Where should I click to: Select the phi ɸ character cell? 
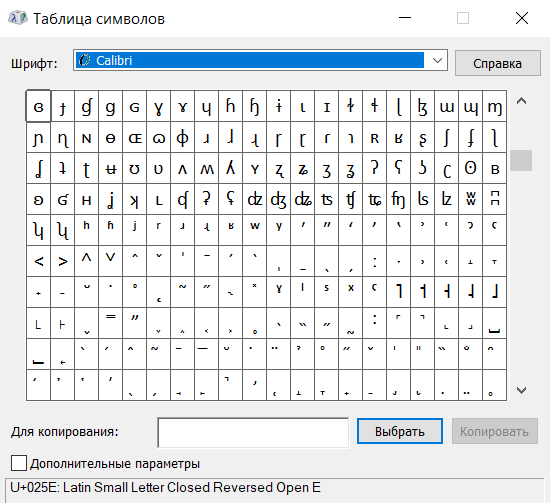pyautogui.click(x=183, y=137)
